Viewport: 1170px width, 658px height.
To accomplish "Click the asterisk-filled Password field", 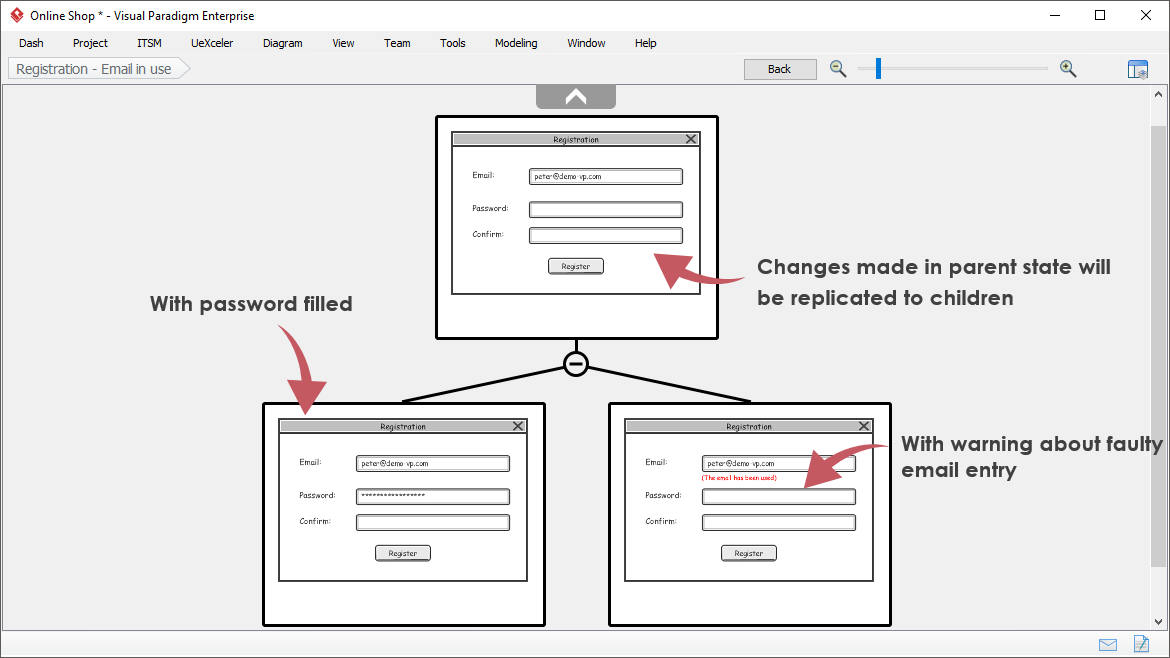I will (433, 496).
